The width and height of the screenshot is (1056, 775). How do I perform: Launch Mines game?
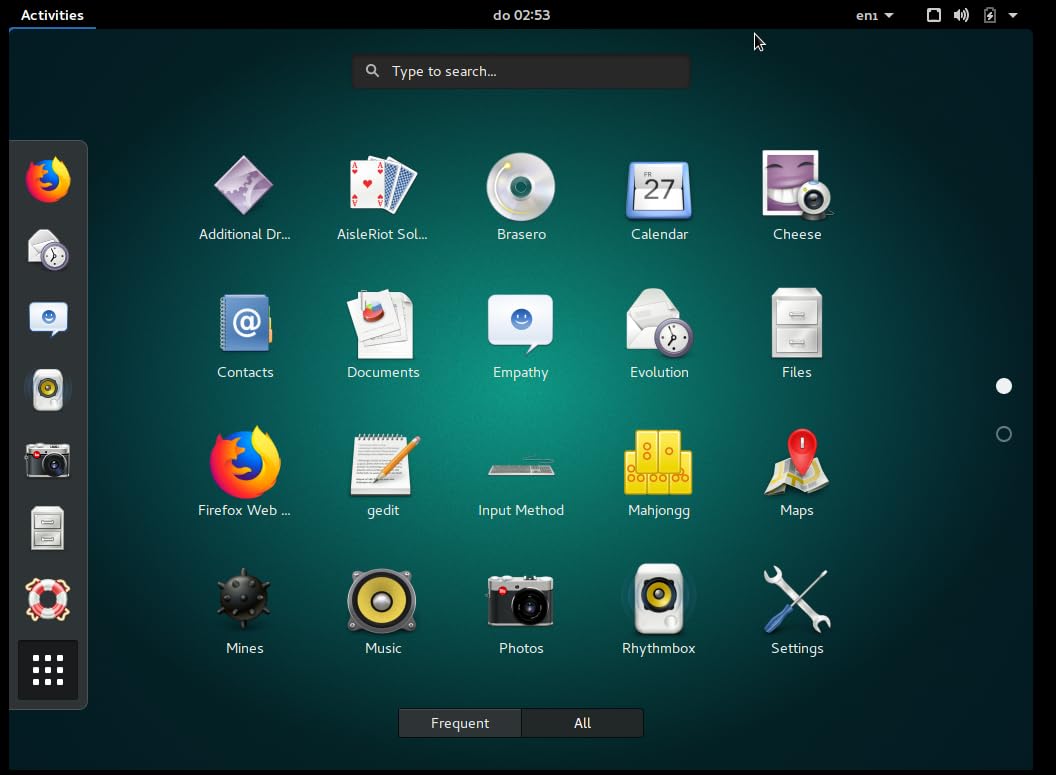click(244, 612)
